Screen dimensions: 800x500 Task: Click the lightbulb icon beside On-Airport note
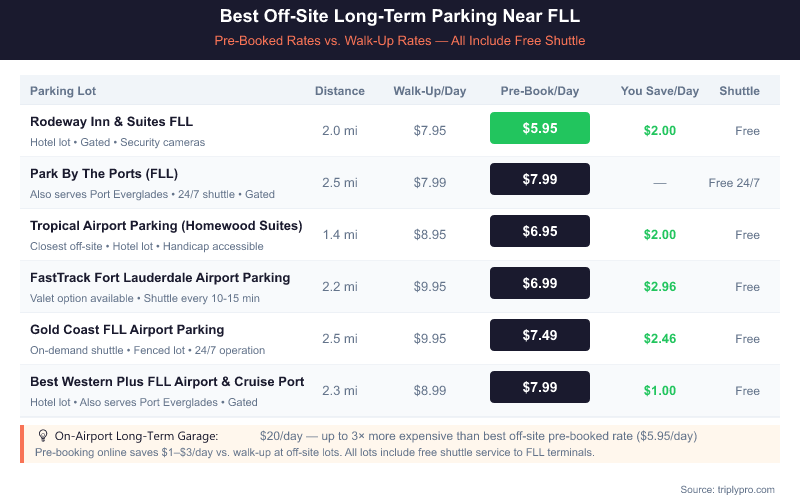pyautogui.click(x=43, y=436)
